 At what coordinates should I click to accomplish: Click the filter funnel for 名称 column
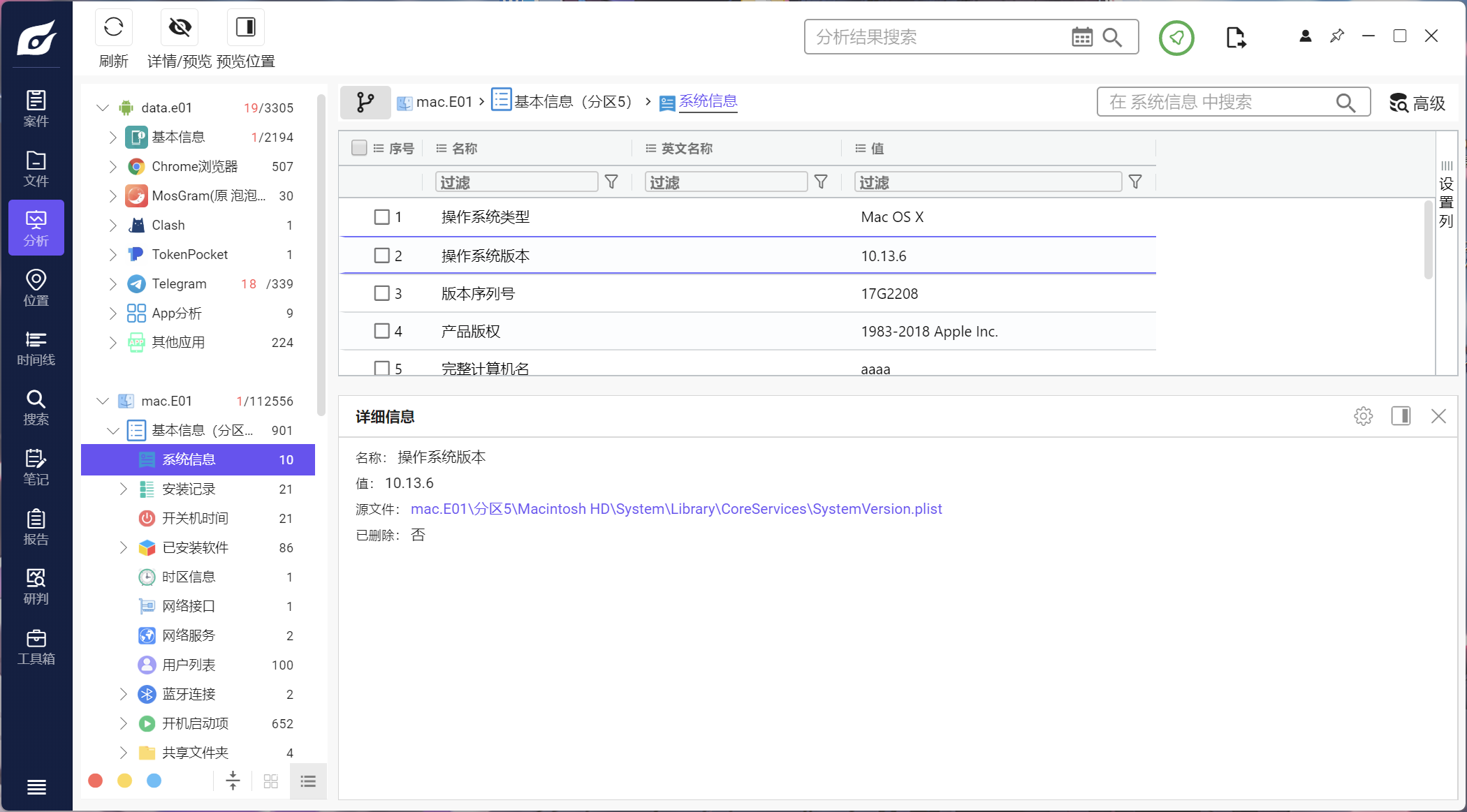611,182
